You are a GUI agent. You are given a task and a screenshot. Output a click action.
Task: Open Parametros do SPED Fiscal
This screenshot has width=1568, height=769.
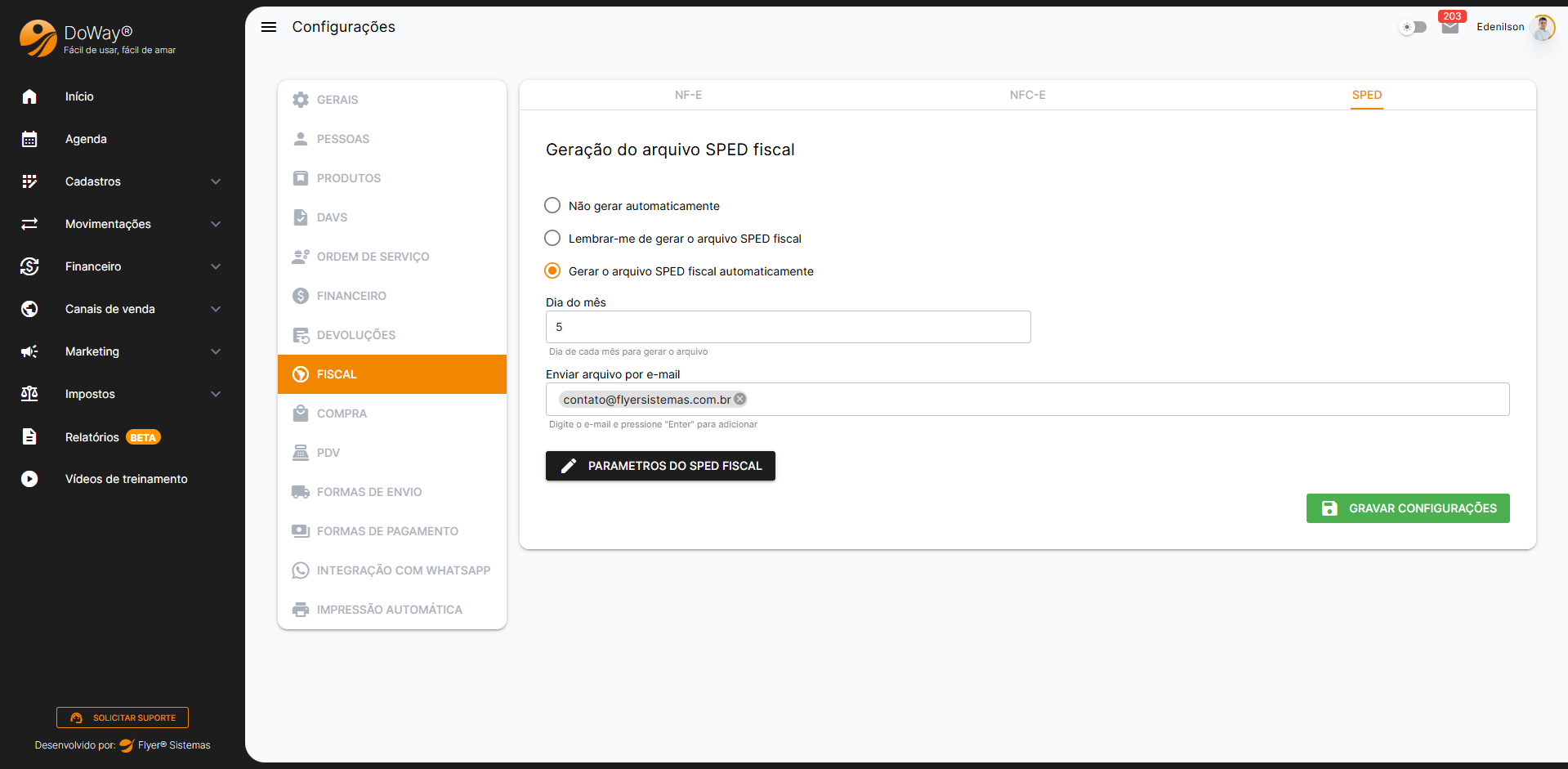pos(660,466)
